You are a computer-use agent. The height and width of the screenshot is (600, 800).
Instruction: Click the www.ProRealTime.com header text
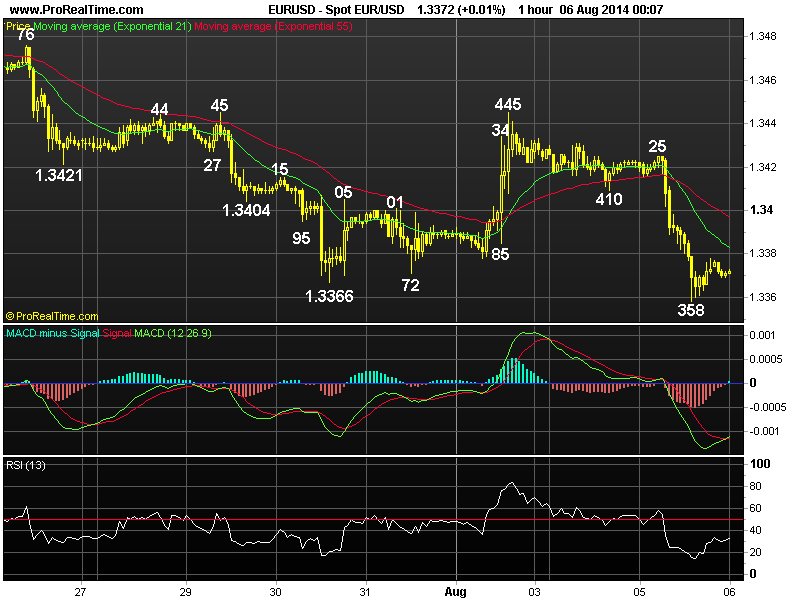tap(77, 10)
